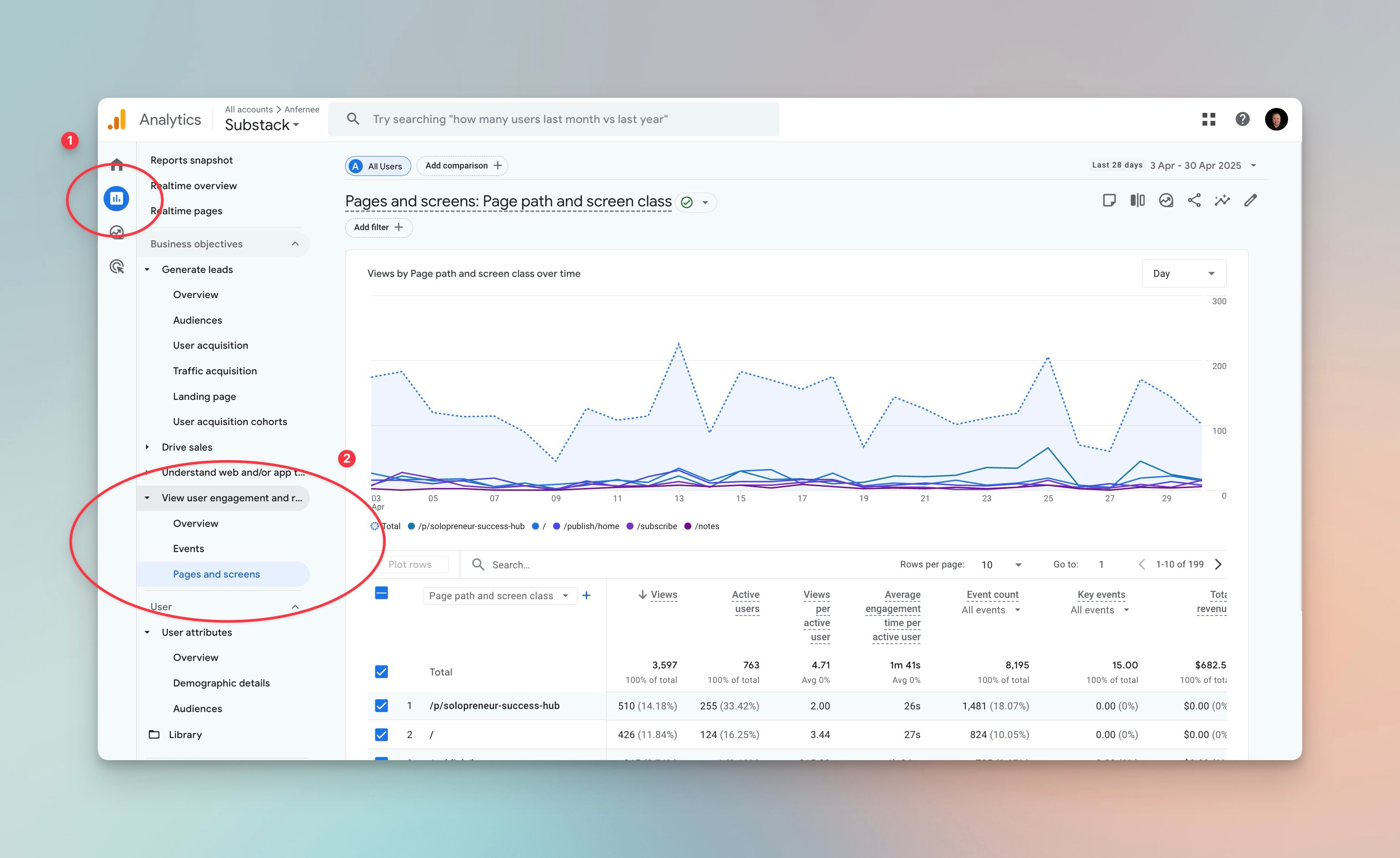Collapse the Generate leads tree
Image resolution: width=1400 pixels, height=858 pixels.
click(147, 269)
